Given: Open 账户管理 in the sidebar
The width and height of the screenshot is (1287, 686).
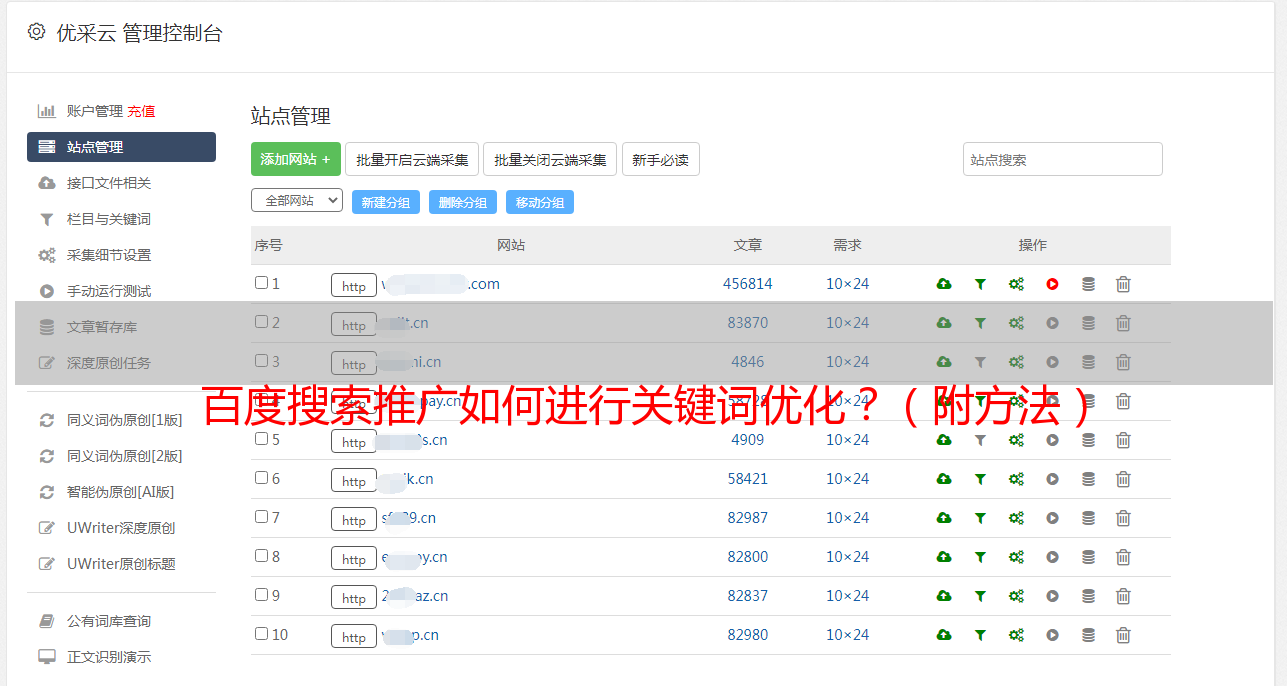Looking at the screenshot, I should (x=95, y=111).
